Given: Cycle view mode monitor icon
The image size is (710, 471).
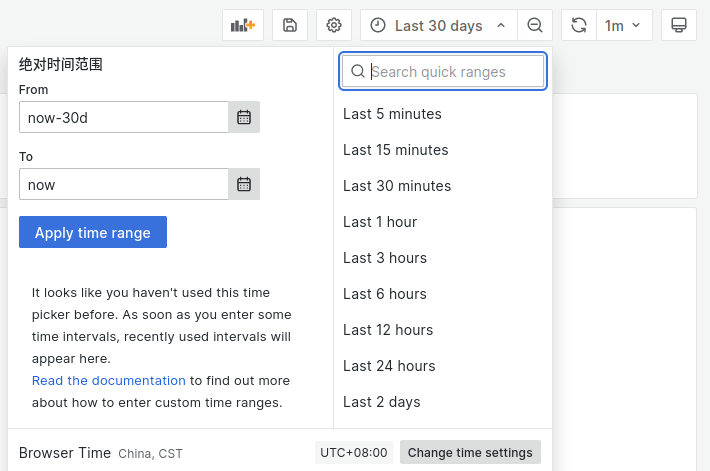Looking at the screenshot, I should click(679, 25).
